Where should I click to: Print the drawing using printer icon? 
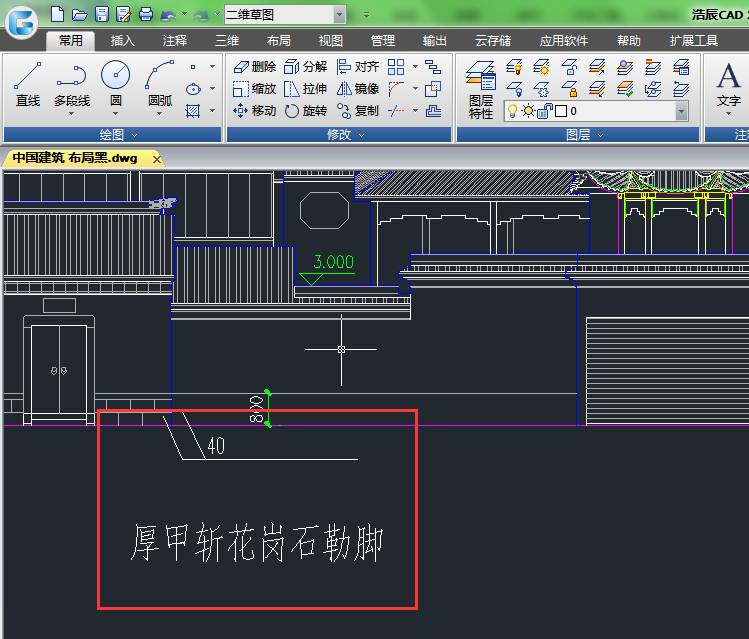(x=146, y=14)
